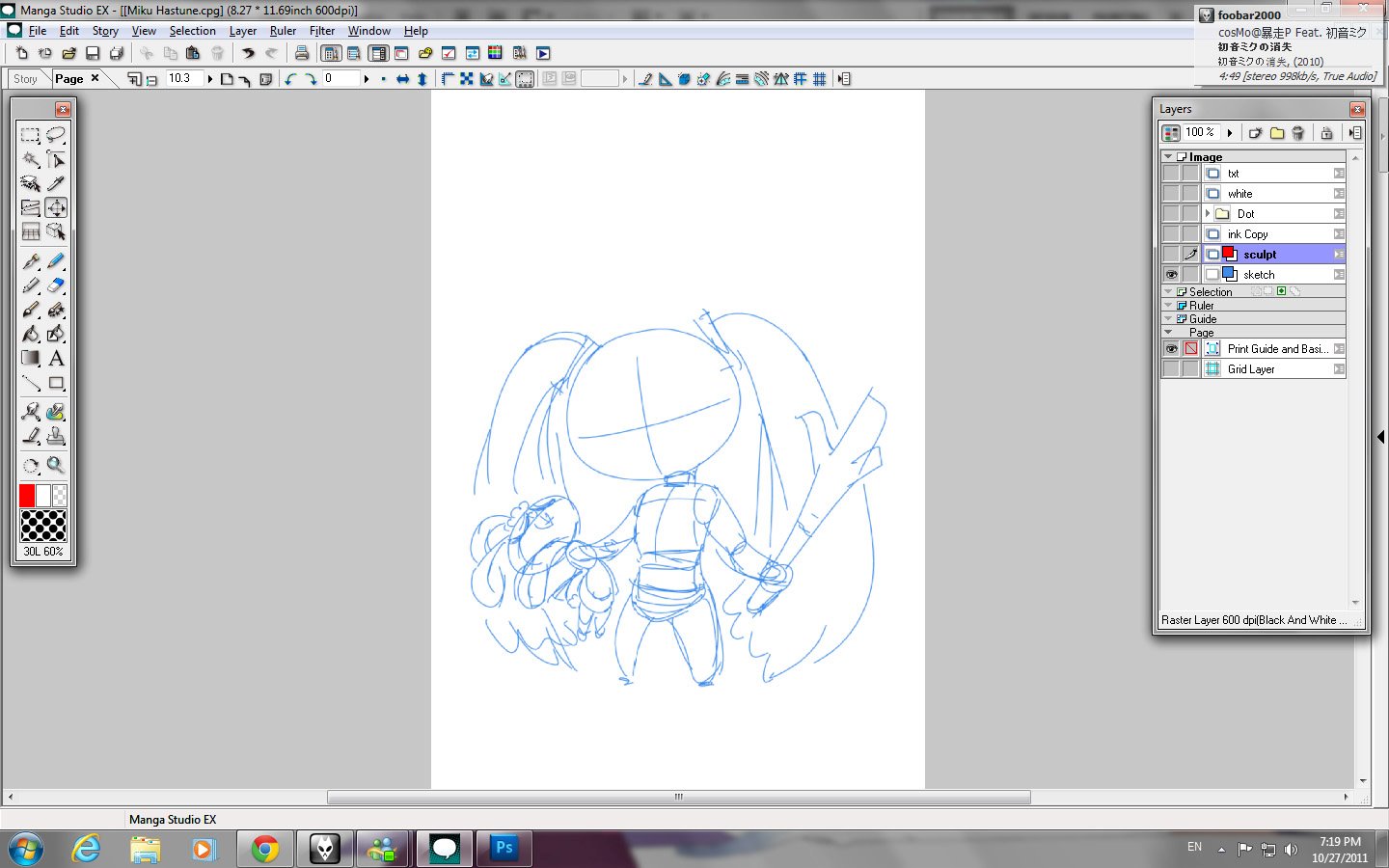Select the Rectangular Marquee tool
Screen dimensions: 1389x868
pos(31,135)
